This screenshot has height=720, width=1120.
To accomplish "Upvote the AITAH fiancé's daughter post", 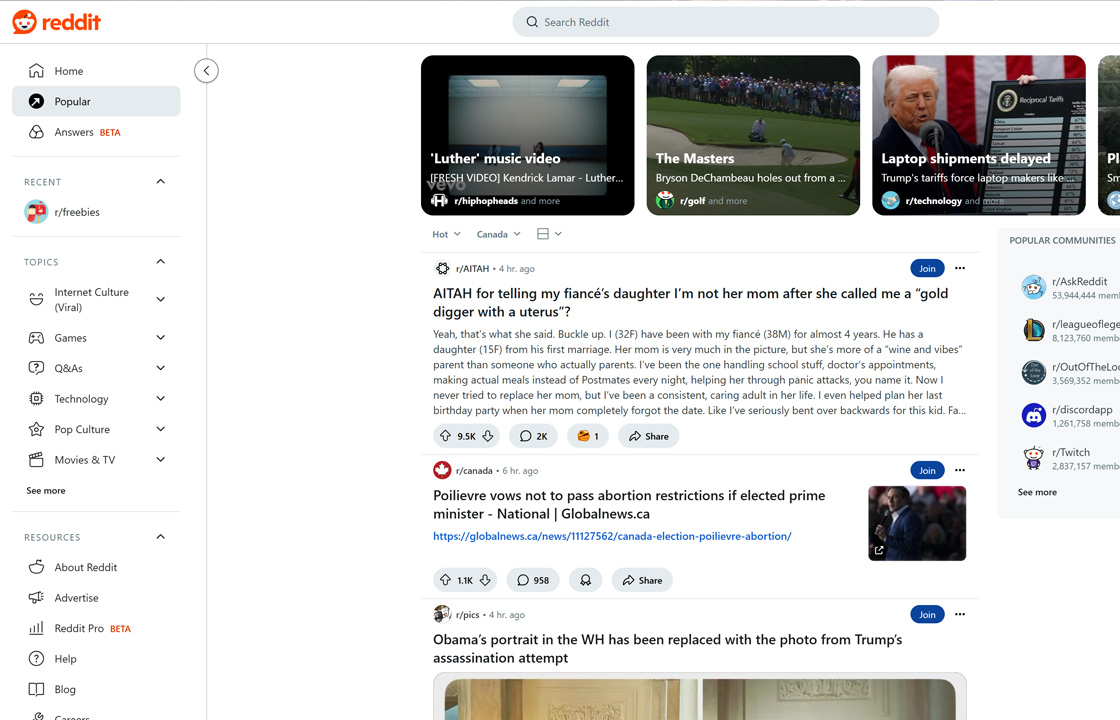I will coord(445,436).
